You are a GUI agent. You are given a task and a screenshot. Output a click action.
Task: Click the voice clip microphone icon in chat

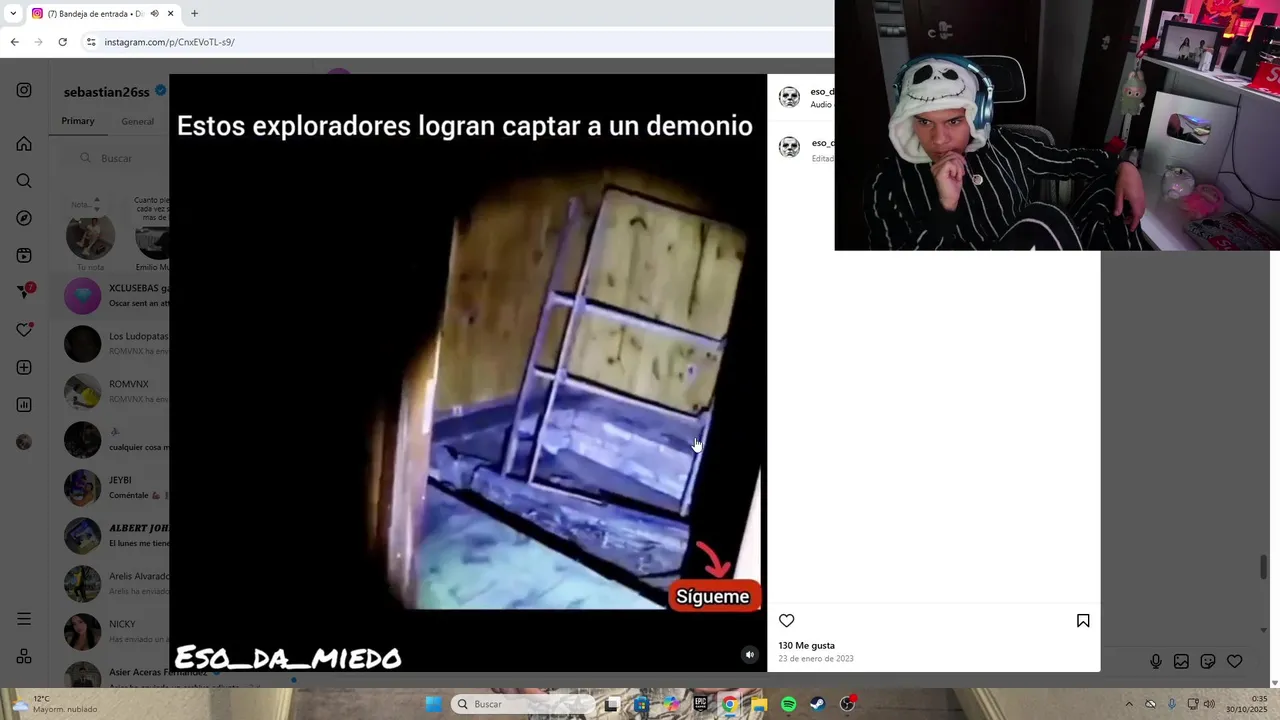point(1156,661)
